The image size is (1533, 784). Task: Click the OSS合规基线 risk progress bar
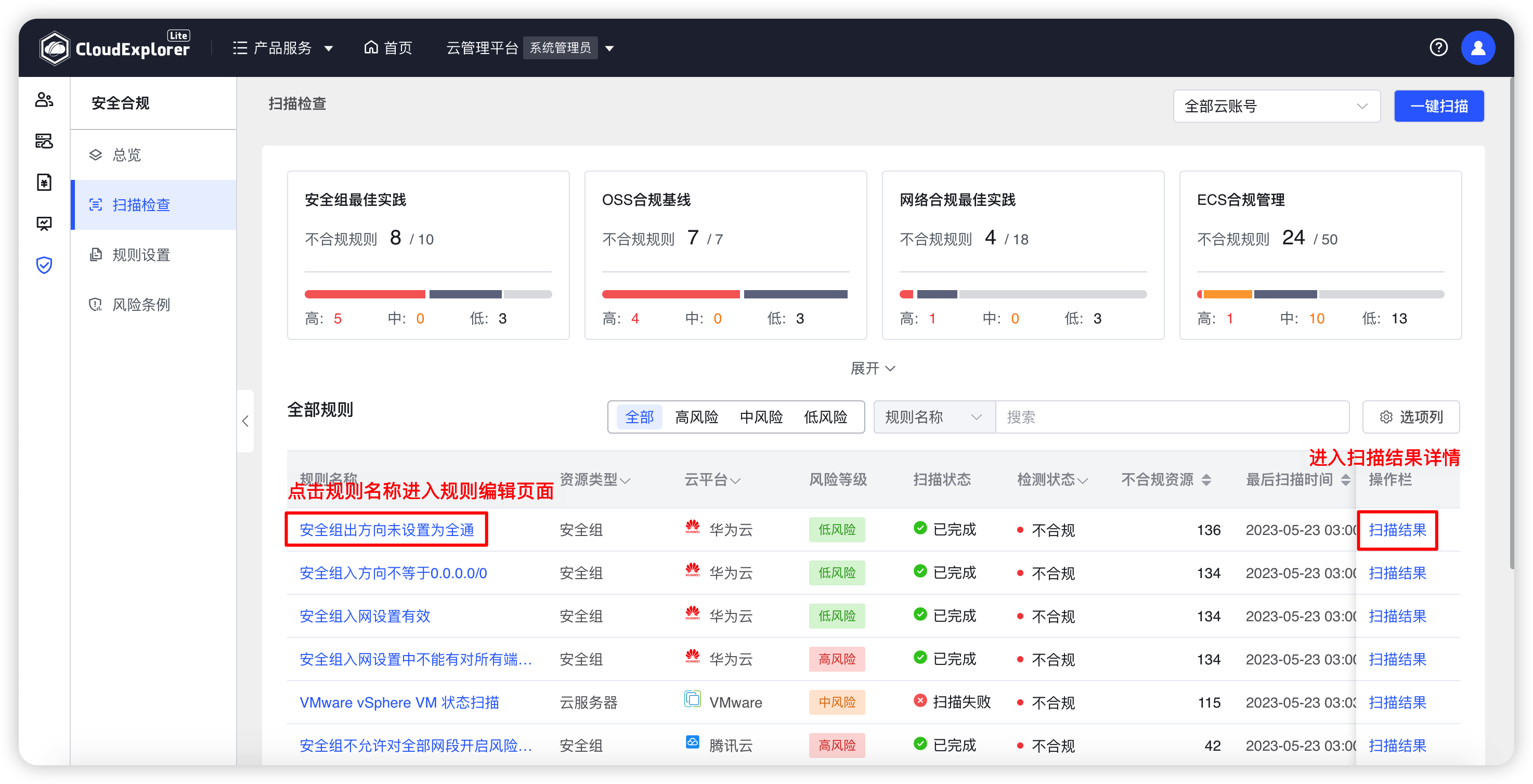point(725,294)
